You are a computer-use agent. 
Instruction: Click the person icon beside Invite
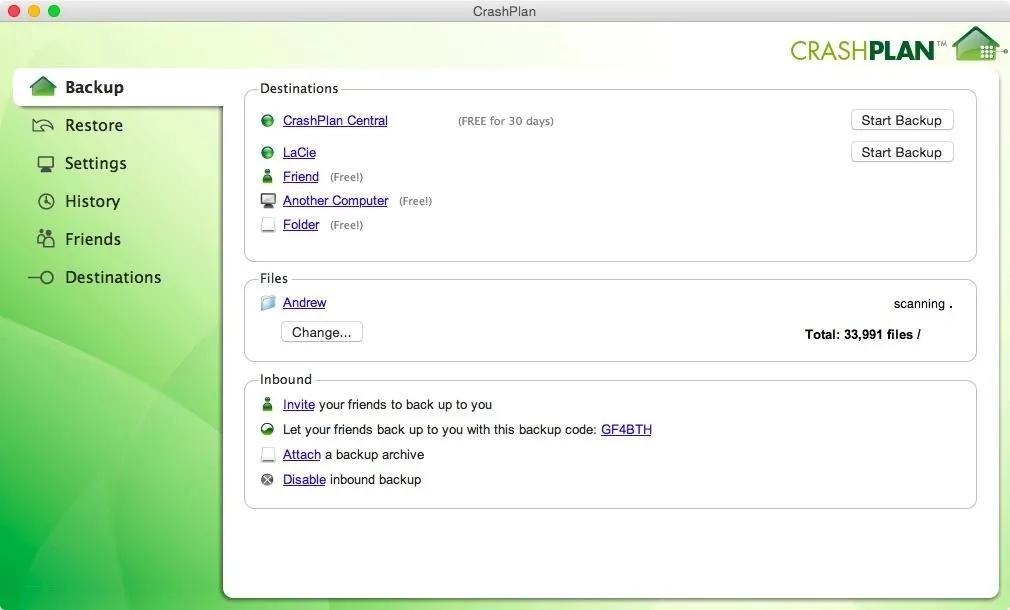click(x=267, y=404)
